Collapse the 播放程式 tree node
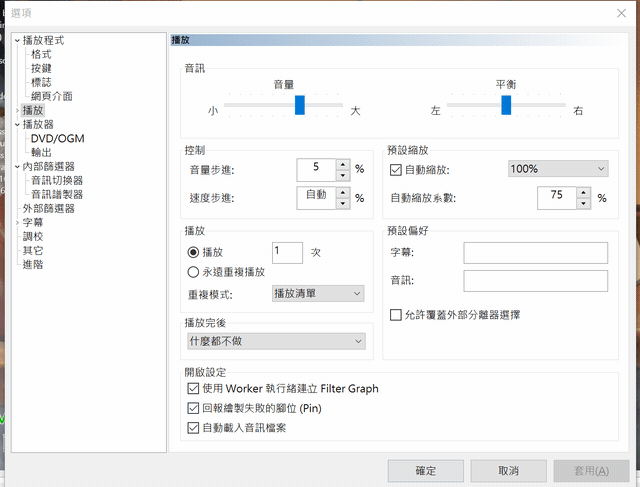Viewport: 640px width, 487px height. pos(17,41)
